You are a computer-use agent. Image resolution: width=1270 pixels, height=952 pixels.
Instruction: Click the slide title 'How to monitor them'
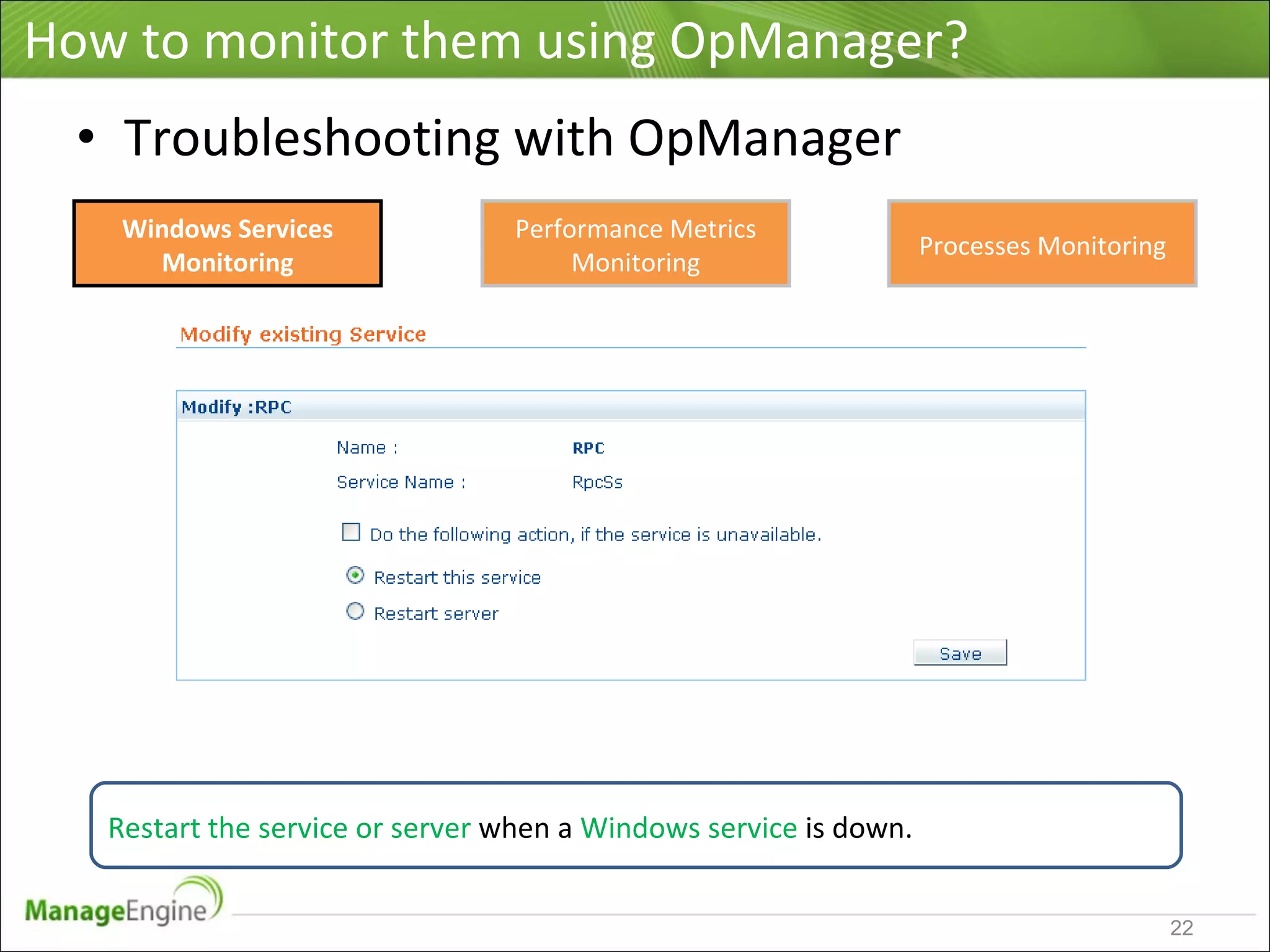pos(496,41)
